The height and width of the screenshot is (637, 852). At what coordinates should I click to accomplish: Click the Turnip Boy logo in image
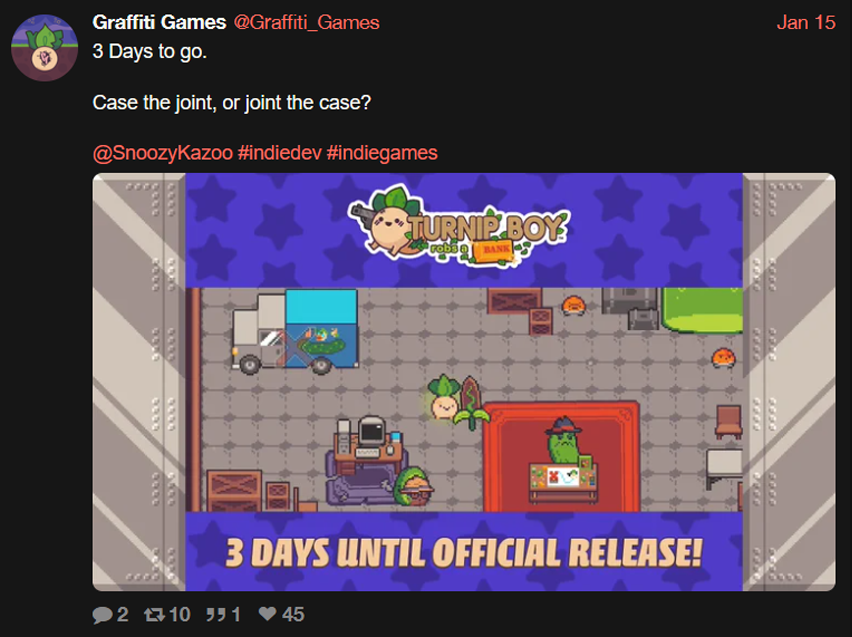(459, 226)
